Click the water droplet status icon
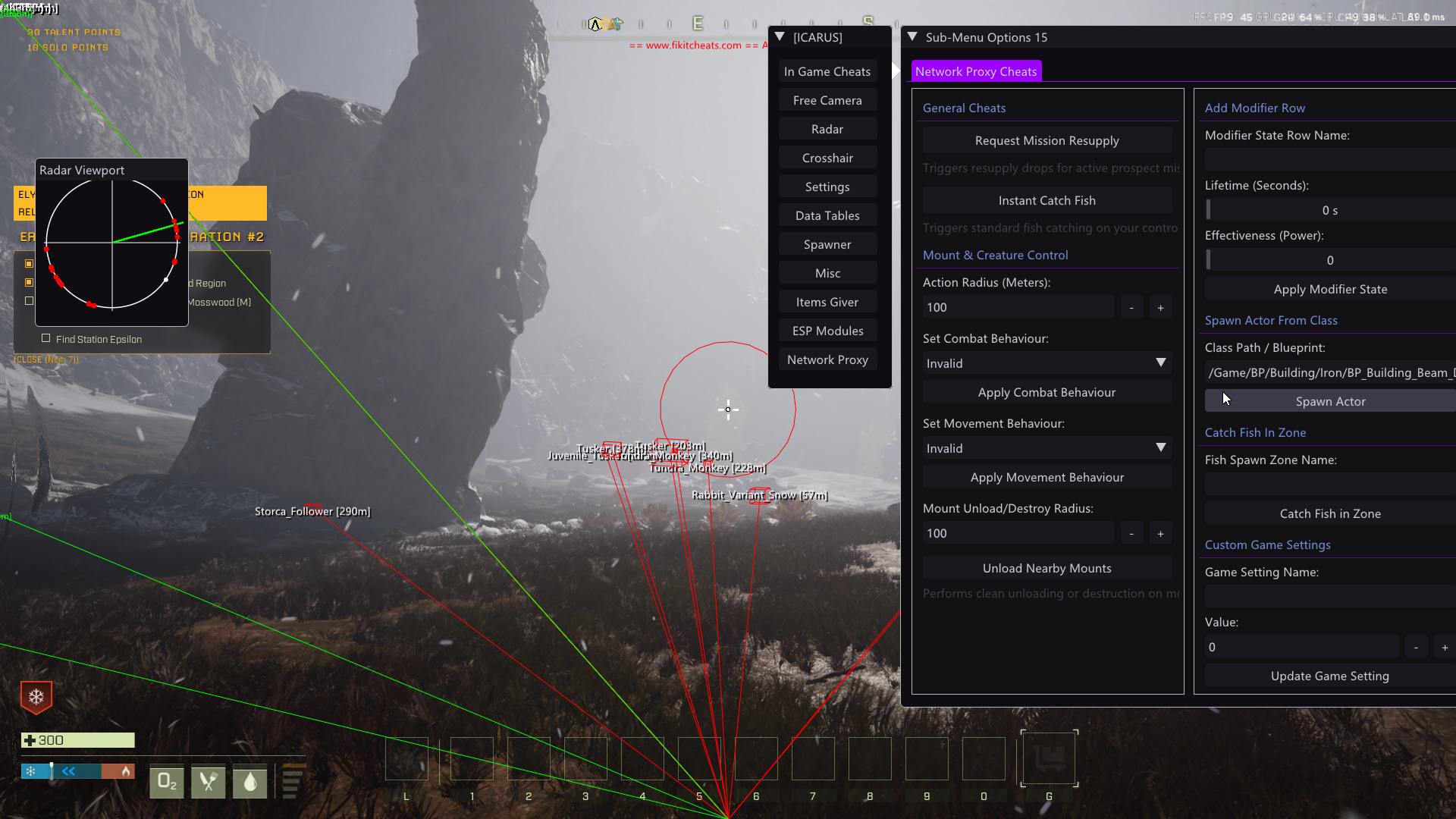The image size is (1456, 819). 250,782
